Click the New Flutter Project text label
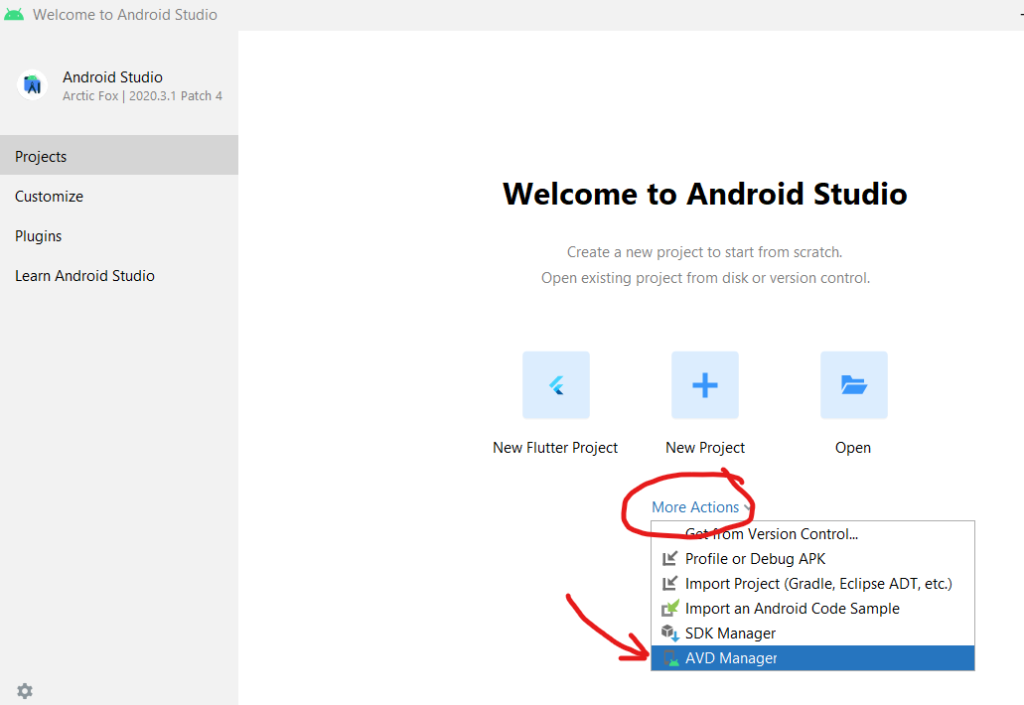The width and height of the screenshot is (1024, 705). coord(555,448)
